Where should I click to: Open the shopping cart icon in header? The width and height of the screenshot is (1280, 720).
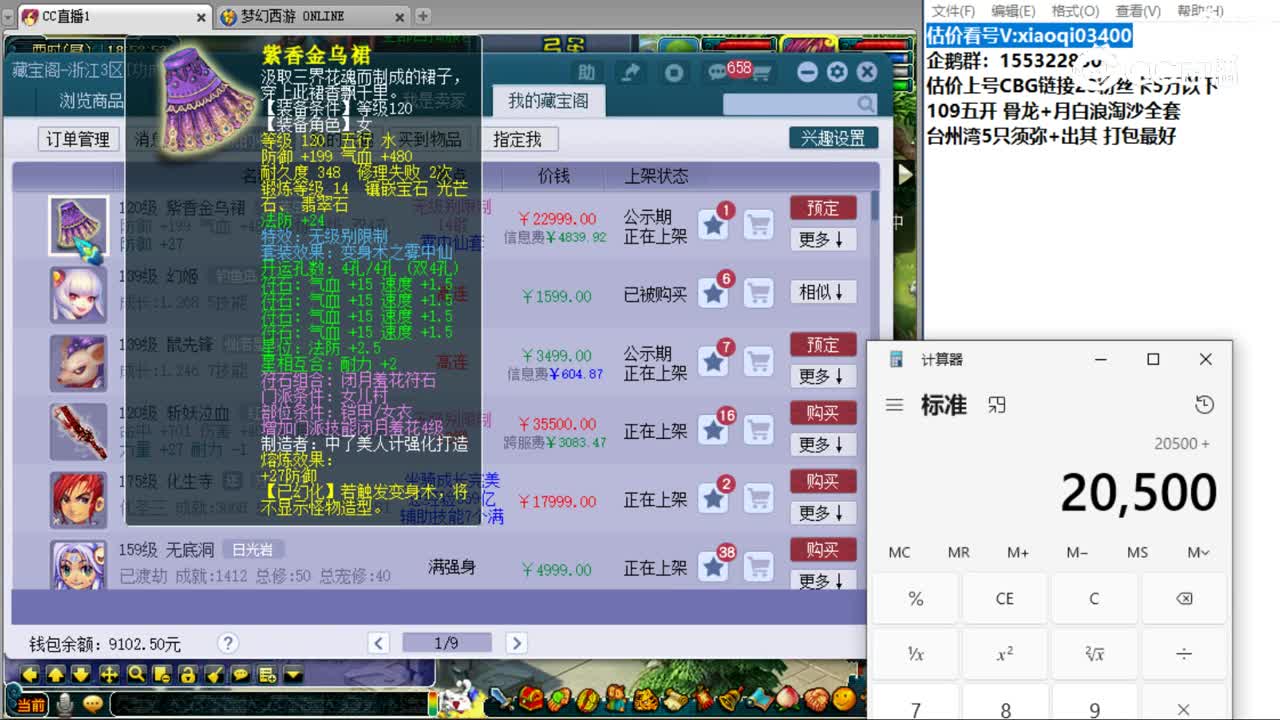(761, 72)
